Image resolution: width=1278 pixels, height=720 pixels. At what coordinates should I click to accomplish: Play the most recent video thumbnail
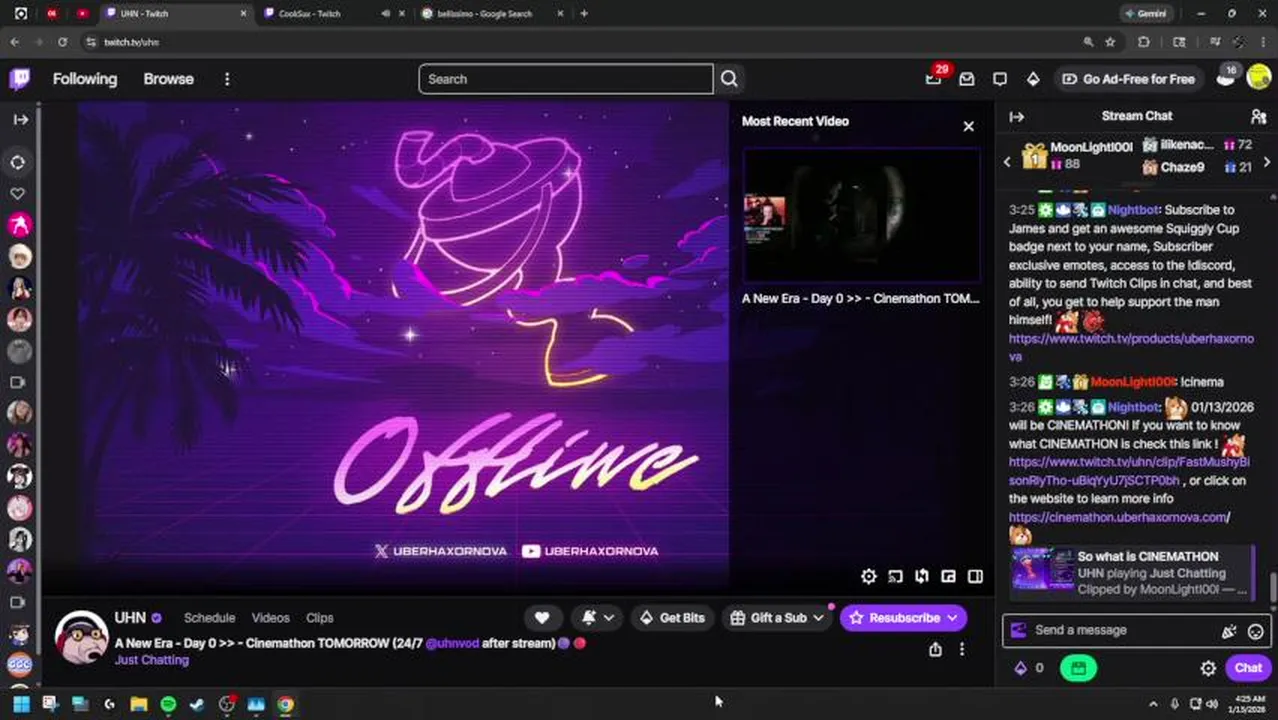click(861, 216)
